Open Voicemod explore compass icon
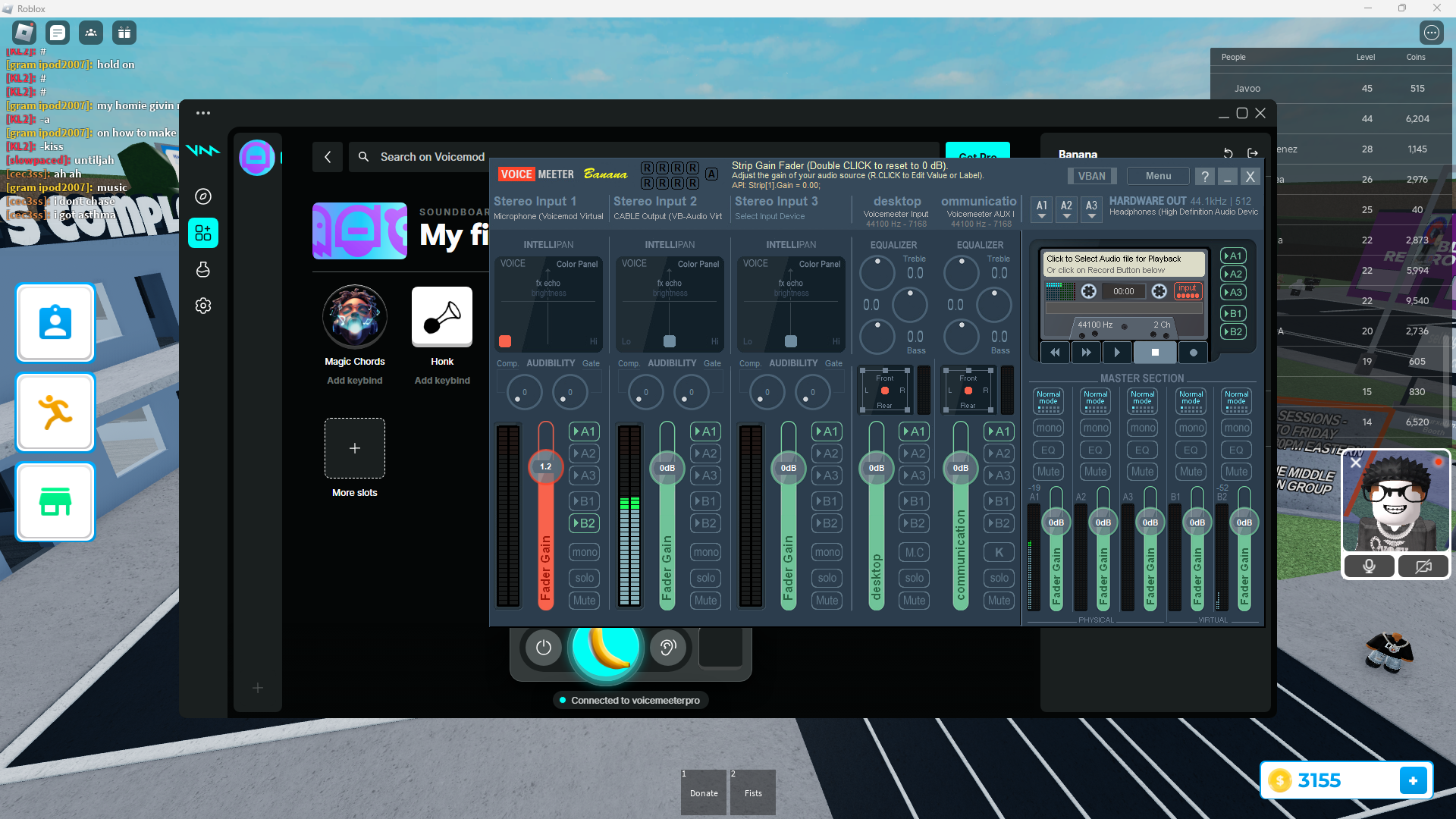1456x819 pixels. 203,196
